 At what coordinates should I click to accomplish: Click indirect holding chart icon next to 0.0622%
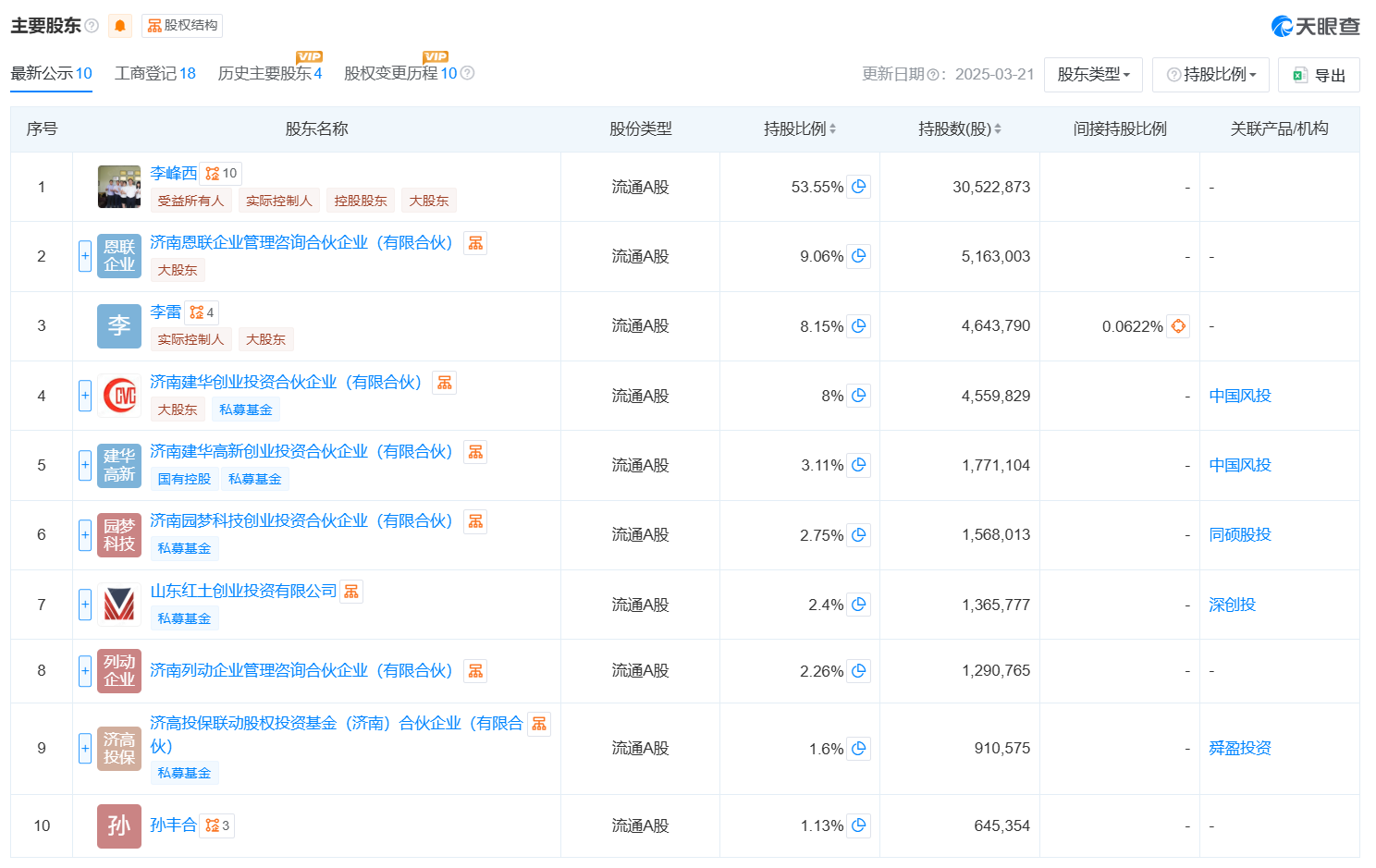tap(1177, 326)
